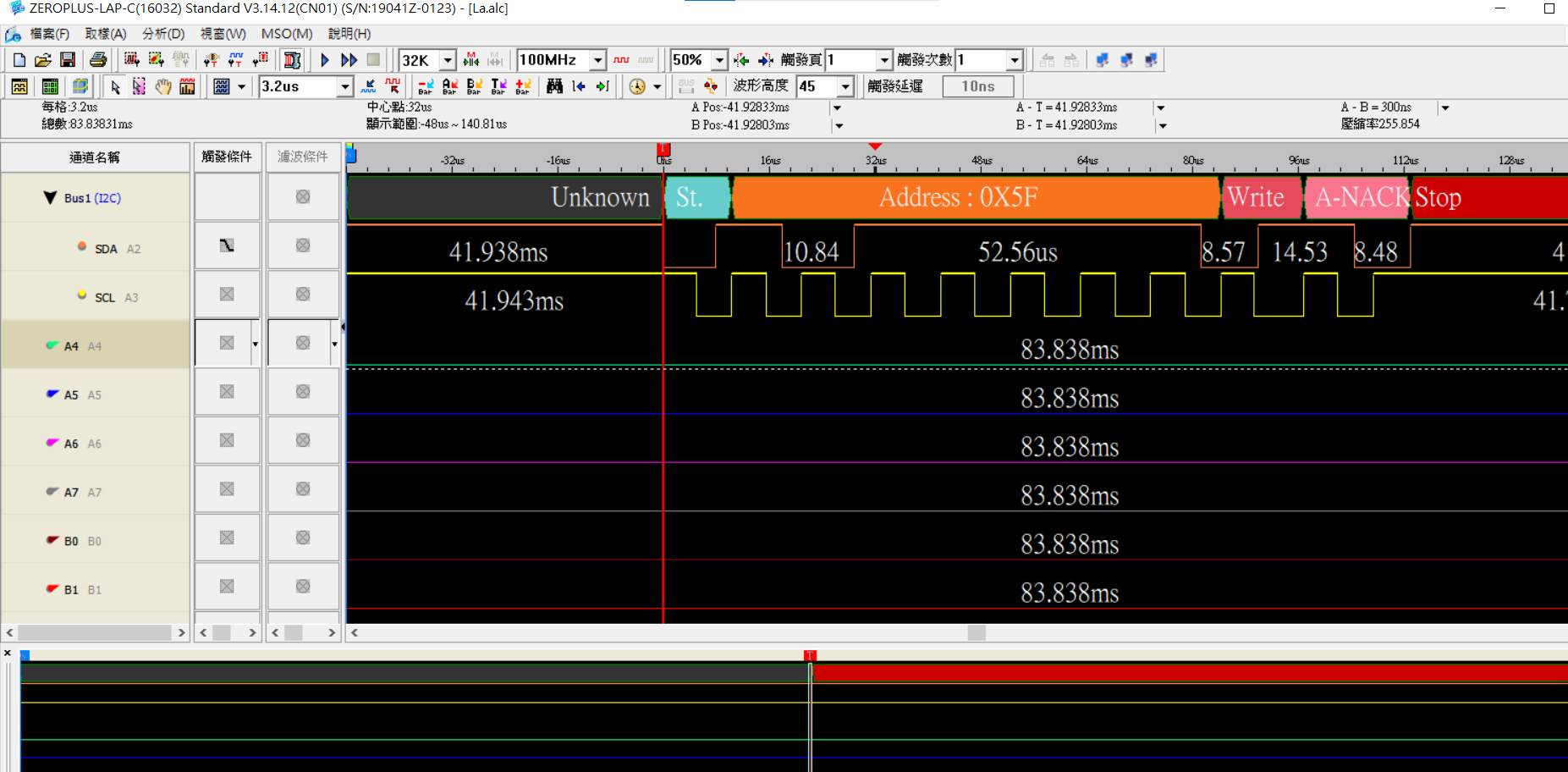
Task: Open the SDA edge trigger condition cell
Action: pyautogui.click(x=227, y=245)
